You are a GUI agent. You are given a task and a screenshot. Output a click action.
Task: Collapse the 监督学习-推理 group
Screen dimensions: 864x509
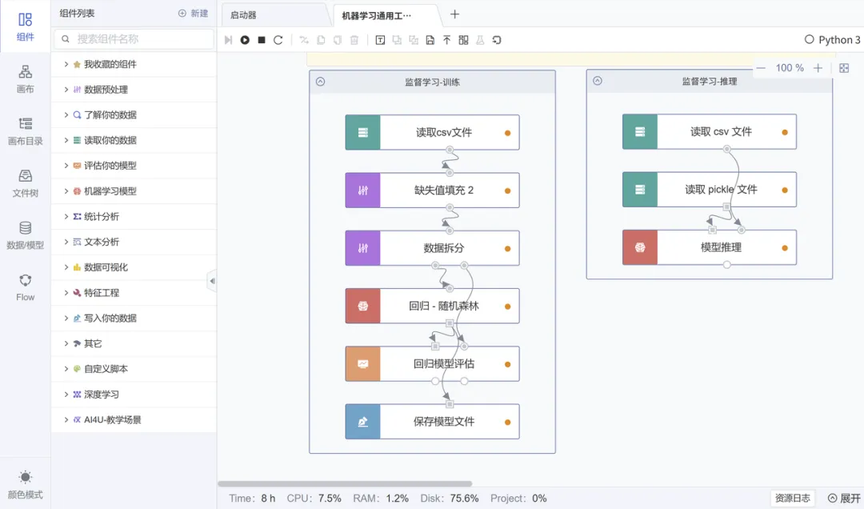point(597,81)
